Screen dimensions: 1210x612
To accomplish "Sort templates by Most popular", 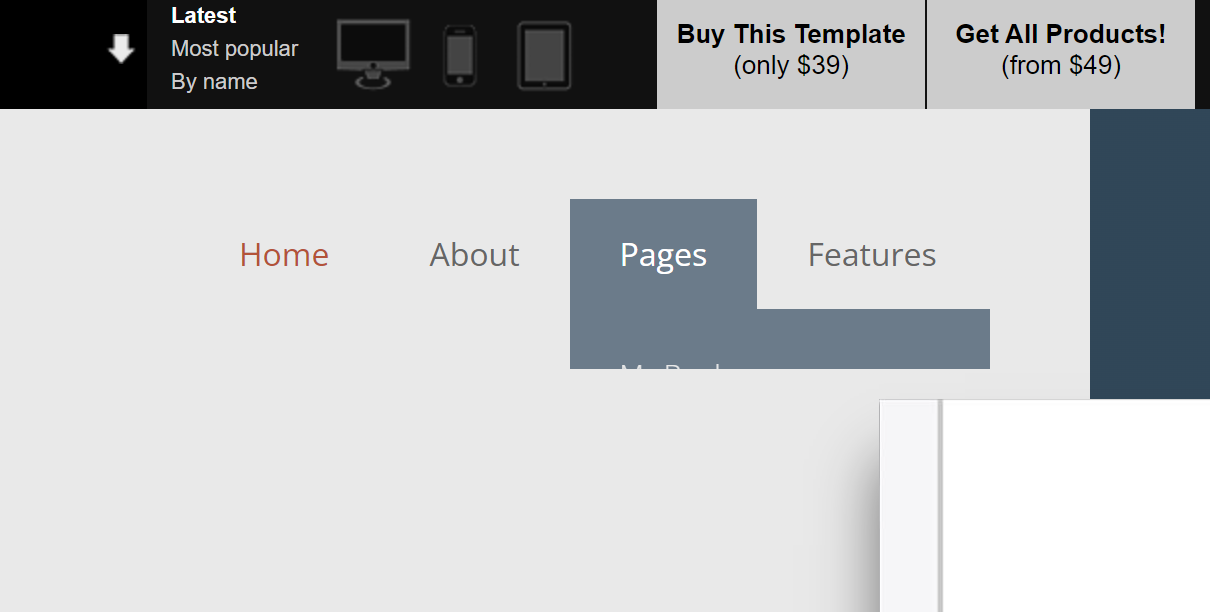I will tap(235, 49).
